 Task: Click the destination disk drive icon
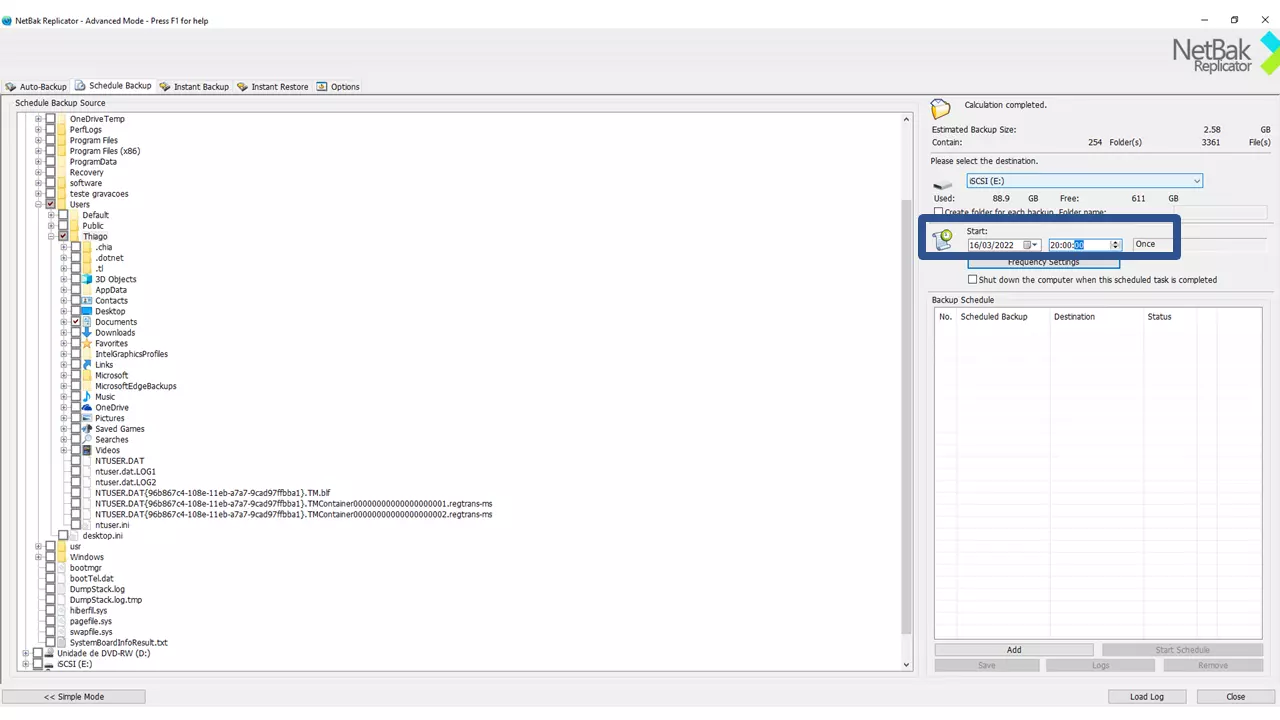[943, 185]
